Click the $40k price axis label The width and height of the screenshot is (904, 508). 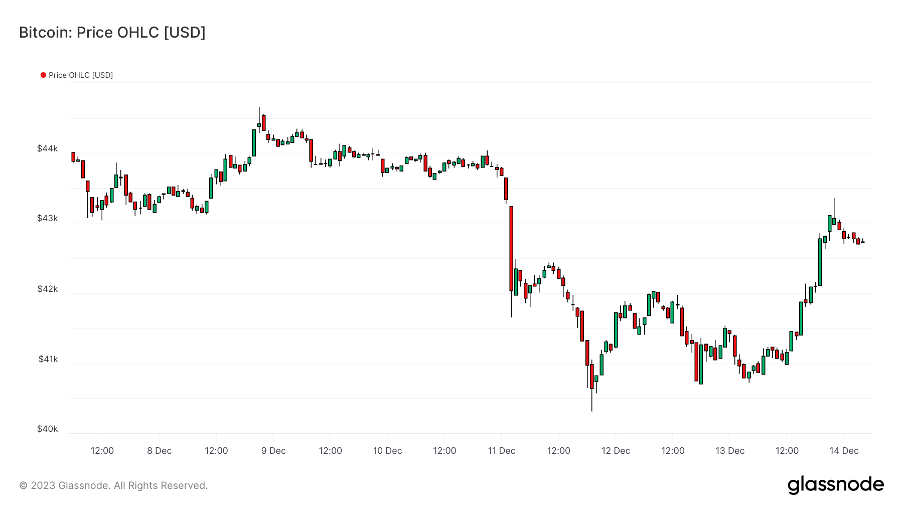[47, 430]
